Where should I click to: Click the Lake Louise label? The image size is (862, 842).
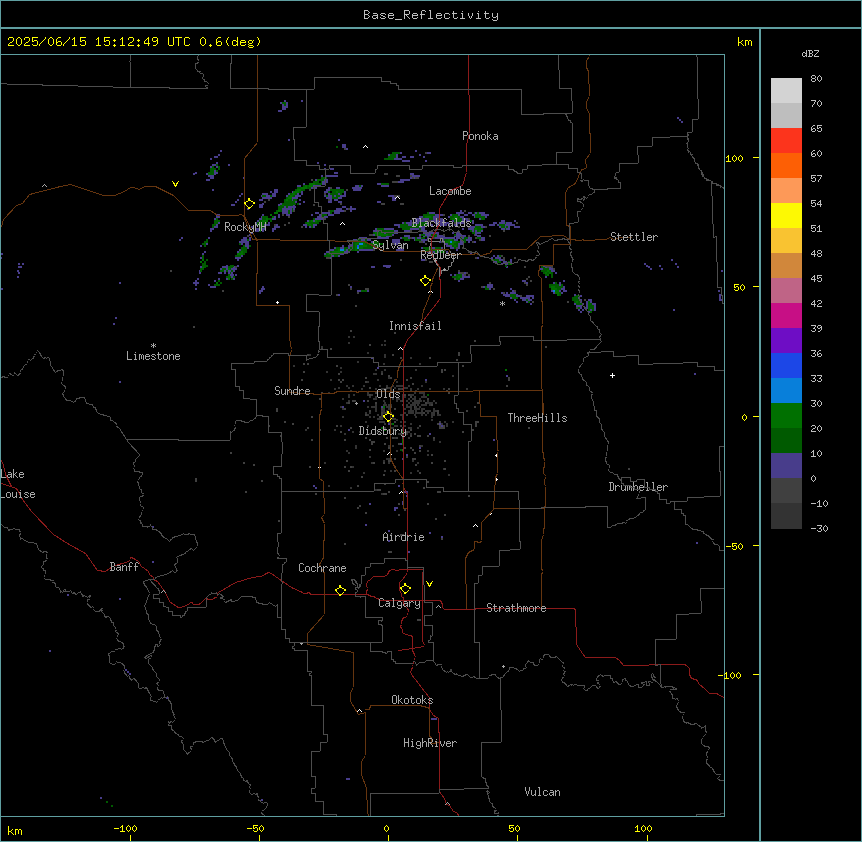[18, 484]
